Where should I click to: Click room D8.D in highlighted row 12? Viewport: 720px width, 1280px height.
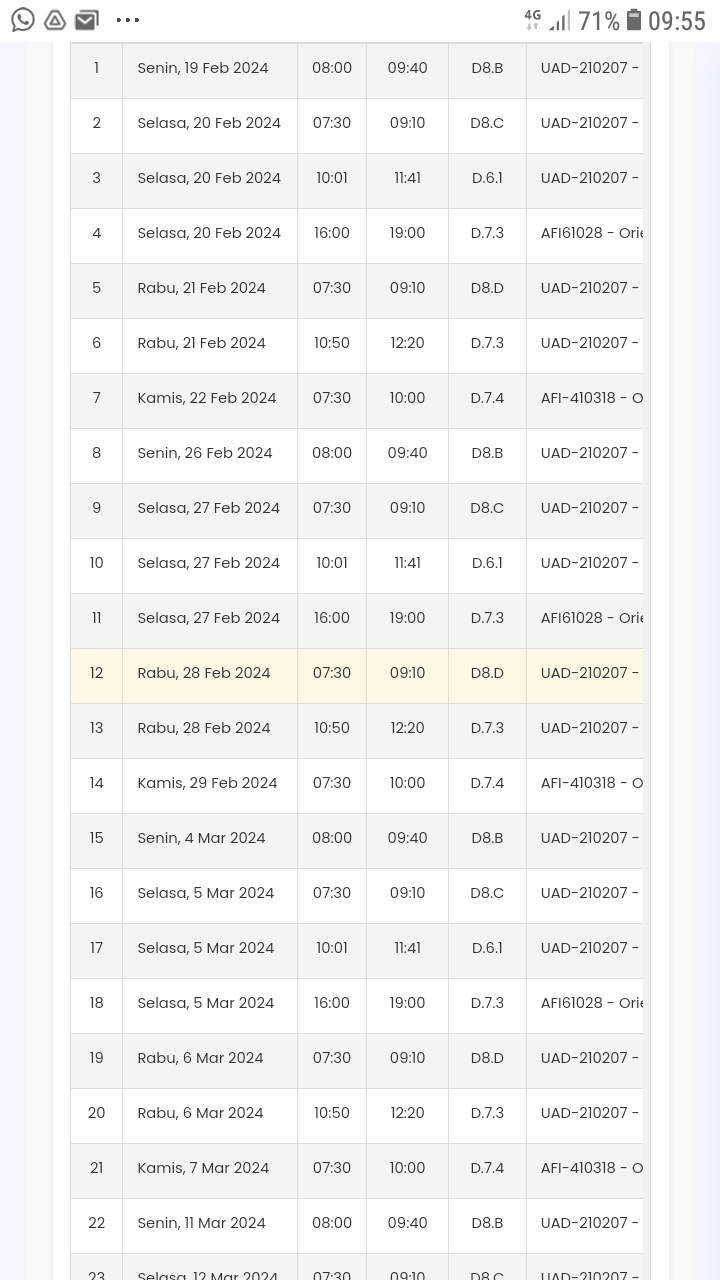[487, 673]
